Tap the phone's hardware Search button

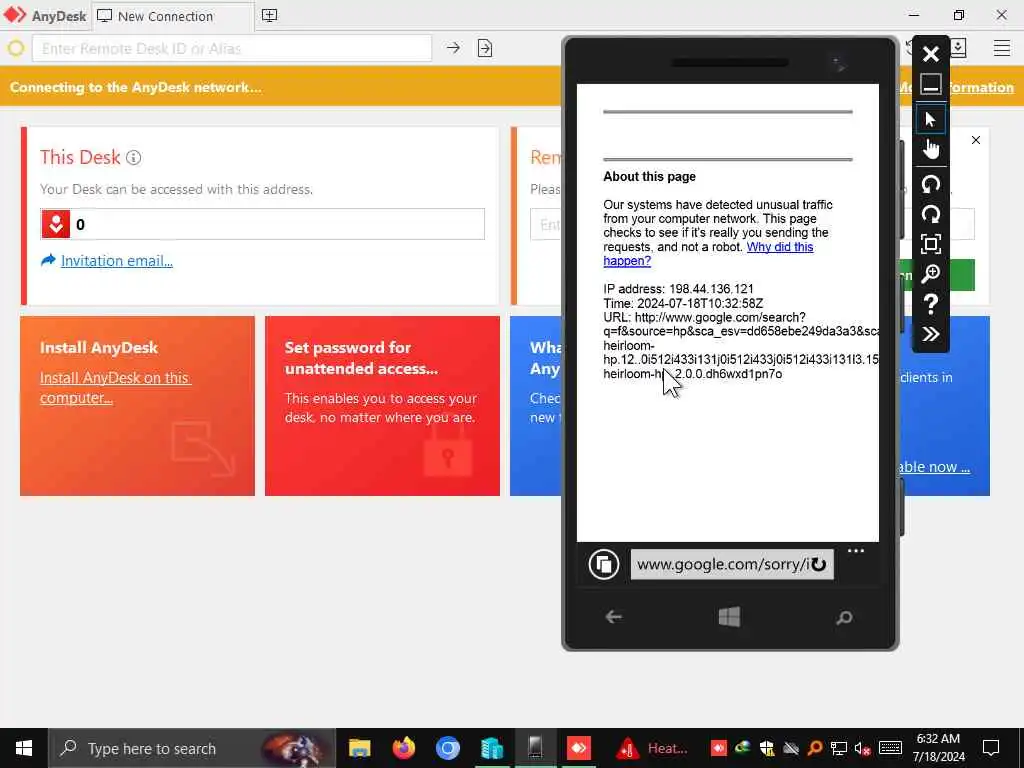(x=844, y=617)
